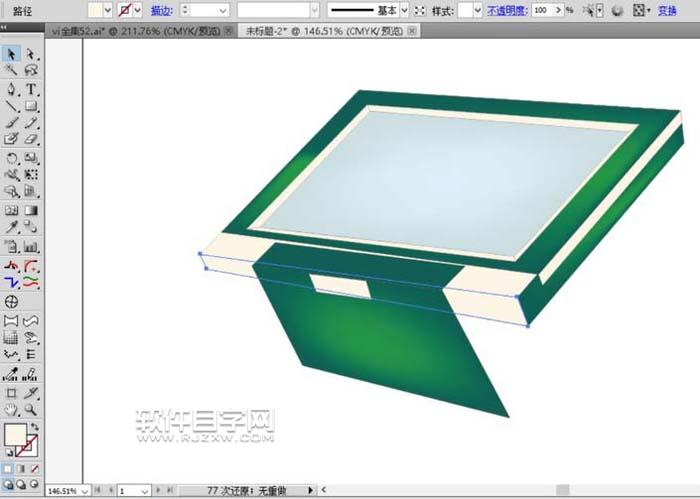Select the Type tool
The width and height of the screenshot is (700, 499).
[30, 89]
